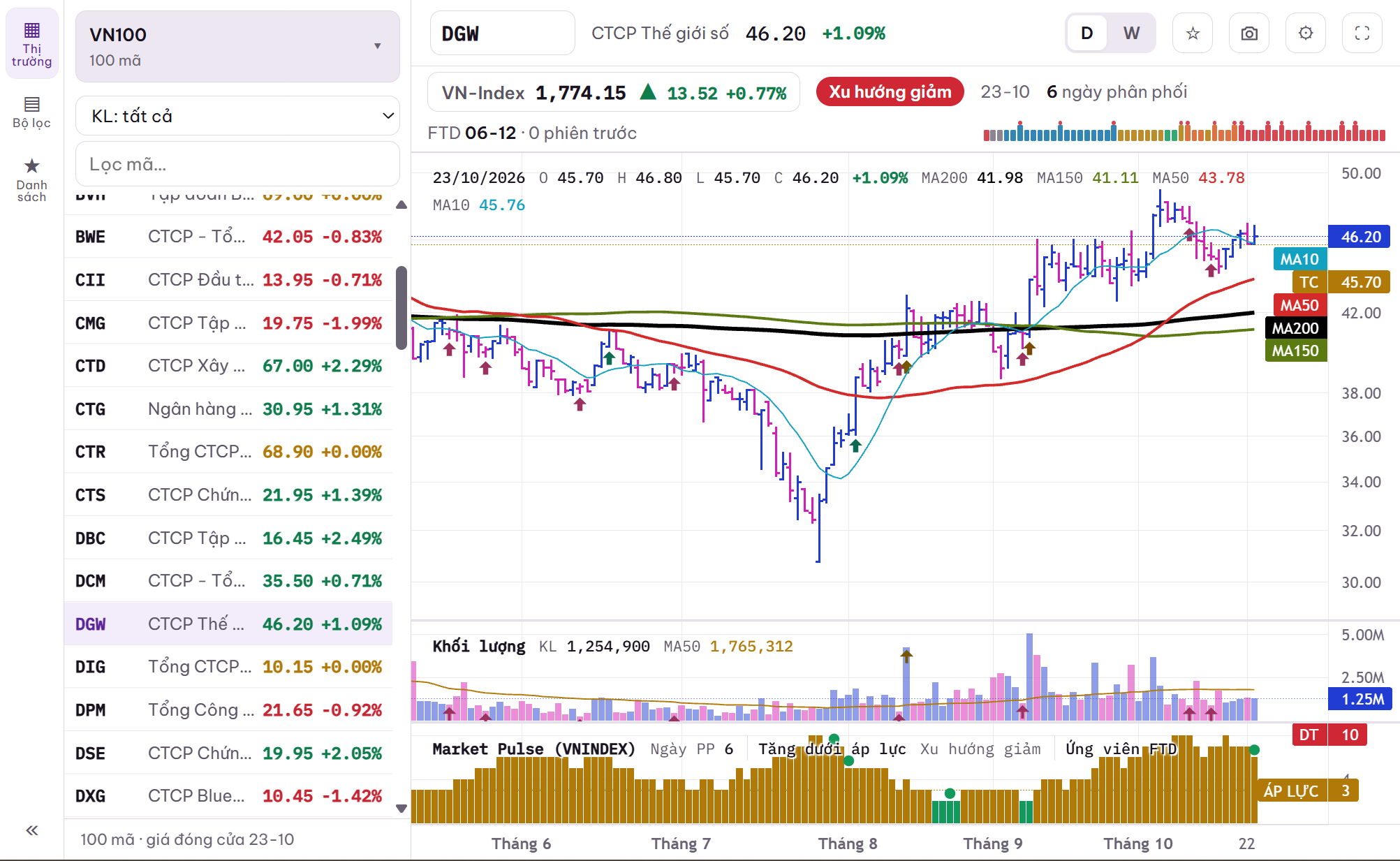Open the Bộ lọc filter panel
The image size is (1400, 861).
pos(31,113)
